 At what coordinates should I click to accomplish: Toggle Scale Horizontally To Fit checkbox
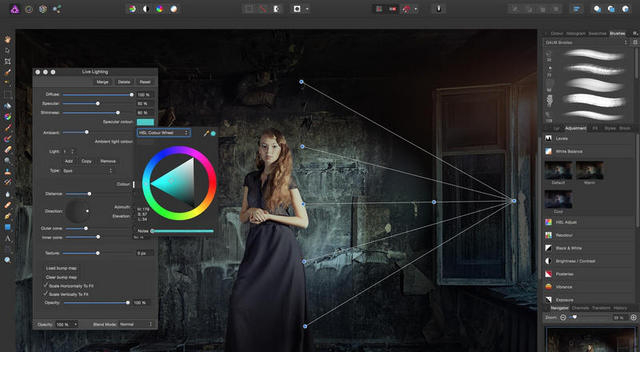coord(46,285)
